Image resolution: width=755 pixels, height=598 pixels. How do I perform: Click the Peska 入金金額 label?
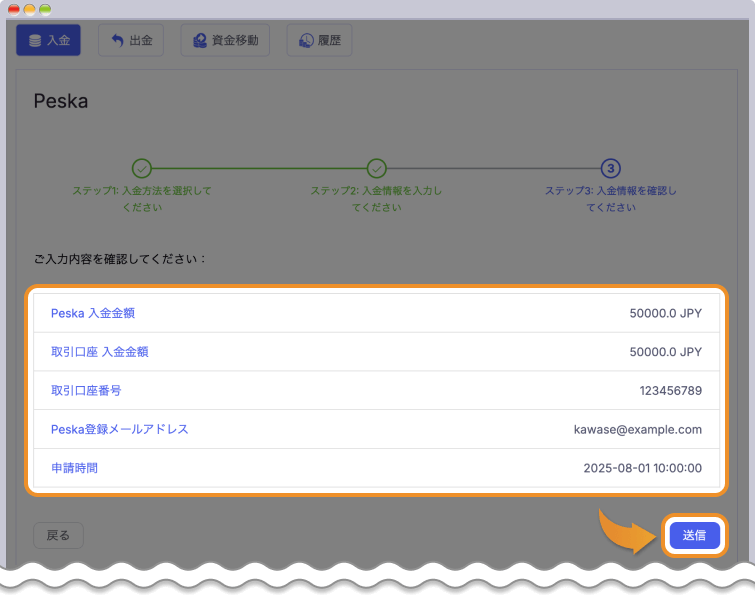pyautogui.click(x=93, y=313)
